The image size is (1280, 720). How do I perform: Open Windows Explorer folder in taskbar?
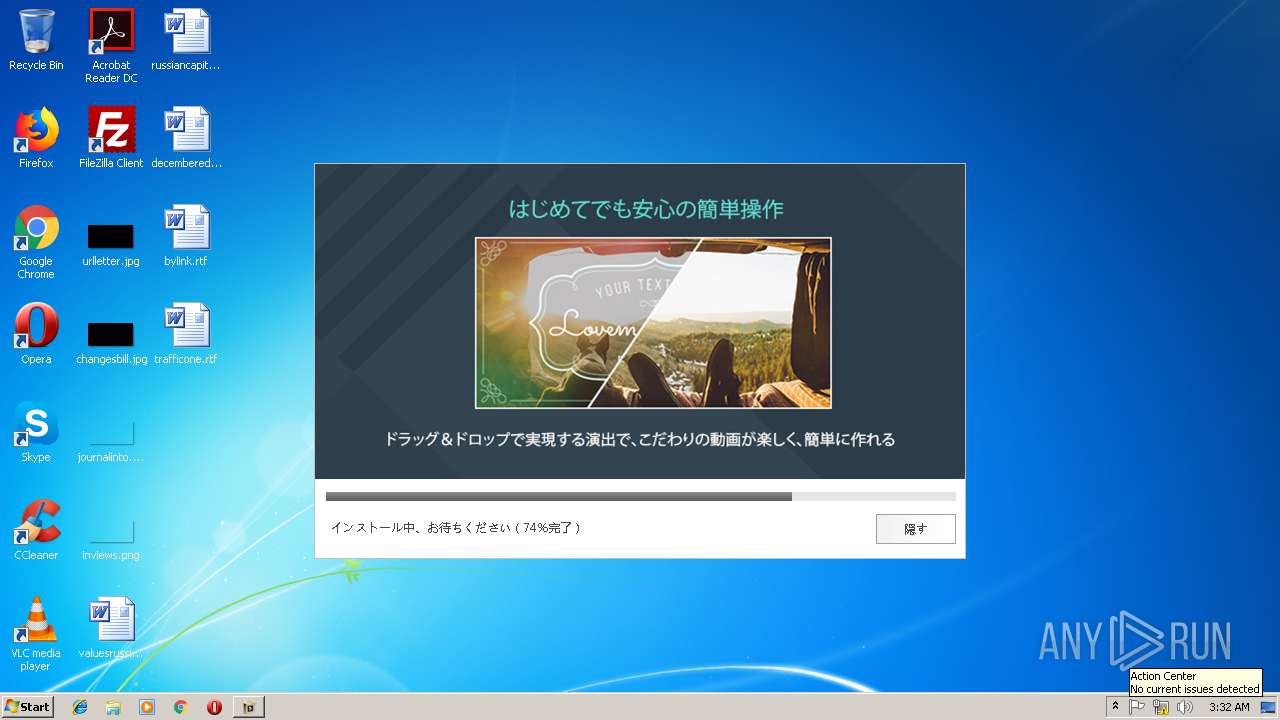tap(113, 707)
